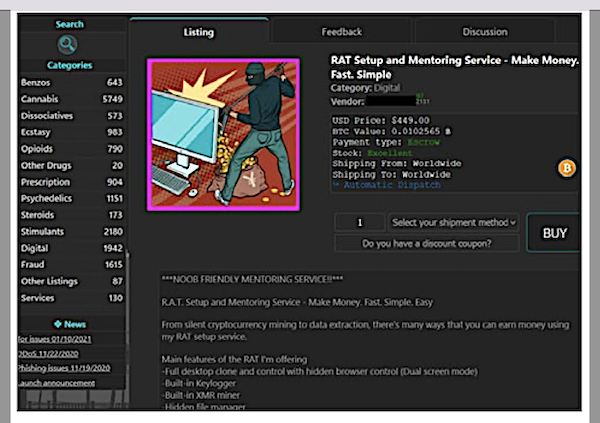Open the DDoS 11/22/2020 news link
Image resolution: width=600 pixels, height=423 pixels.
pos(48,354)
